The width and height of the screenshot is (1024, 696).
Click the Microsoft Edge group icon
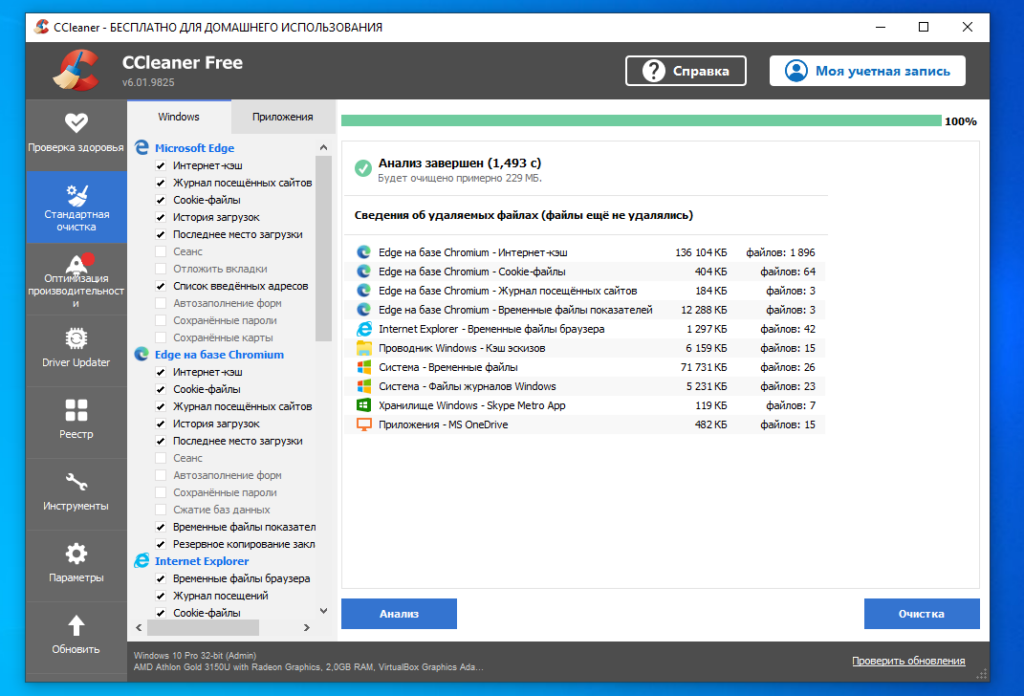(x=142, y=148)
